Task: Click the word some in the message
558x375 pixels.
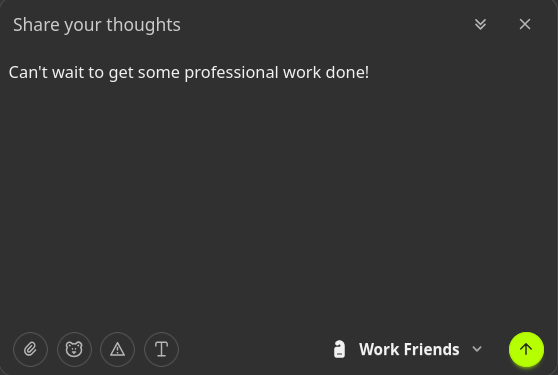Action: pos(159,73)
